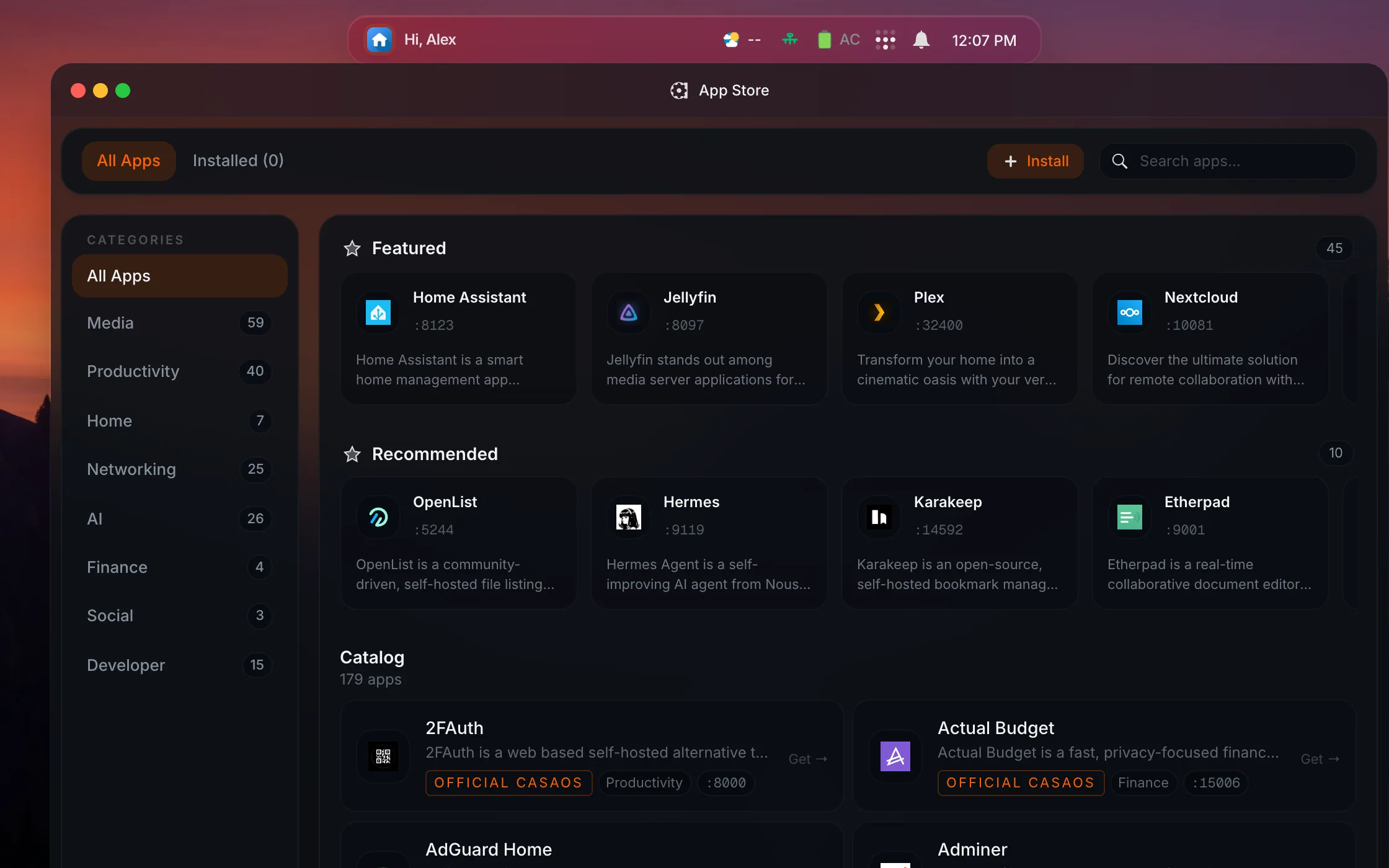Select the All Apps top tab
Viewport: 1389px width, 868px height.
tap(129, 161)
